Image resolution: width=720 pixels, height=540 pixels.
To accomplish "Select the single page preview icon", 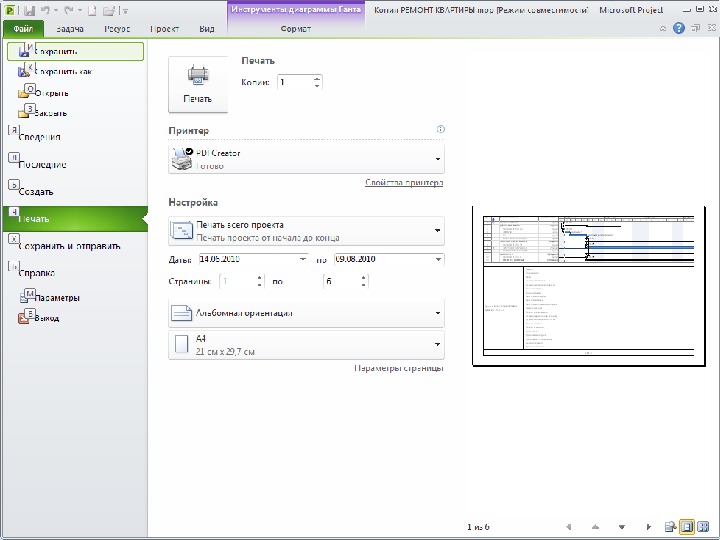I will point(687,527).
